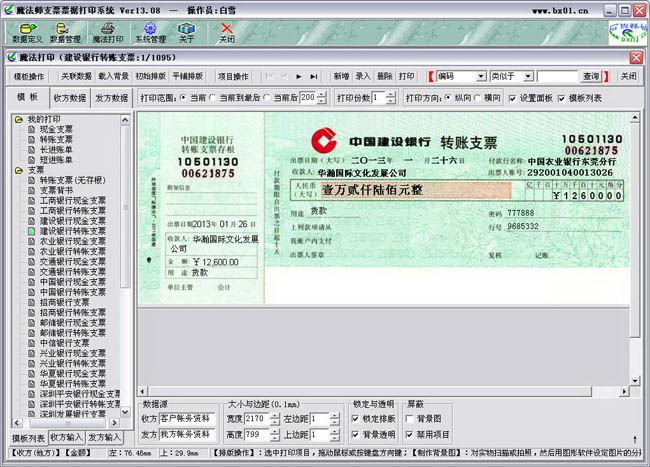Viewport: 650px width, 467px height.
Task: Toggle the 禁用项目 checkbox
Action: [x=410, y=434]
